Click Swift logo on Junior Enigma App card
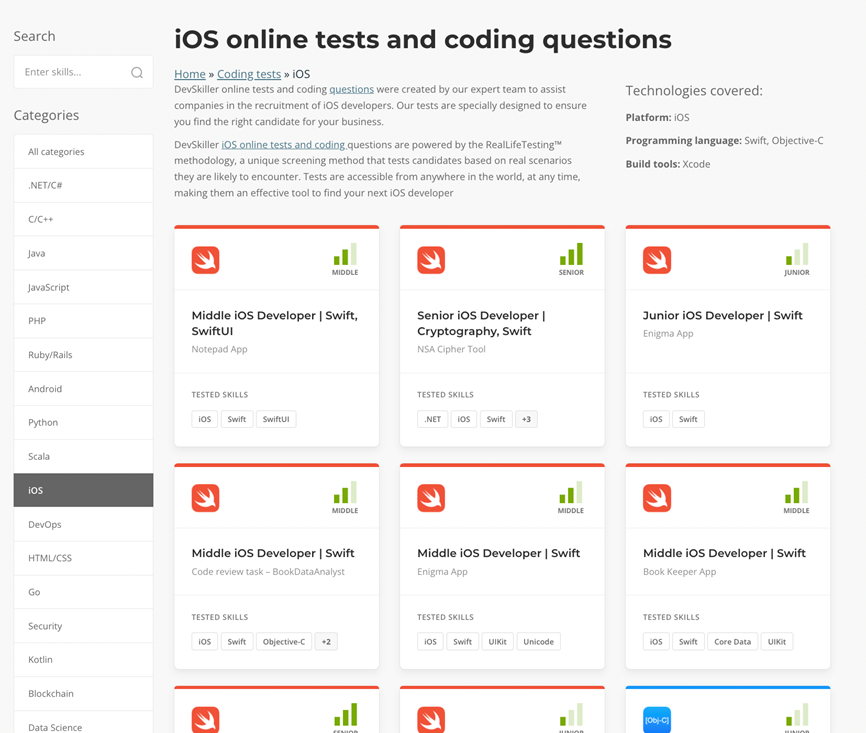Image resolution: width=866 pixels, height=733 pixels. pos(657,260)
